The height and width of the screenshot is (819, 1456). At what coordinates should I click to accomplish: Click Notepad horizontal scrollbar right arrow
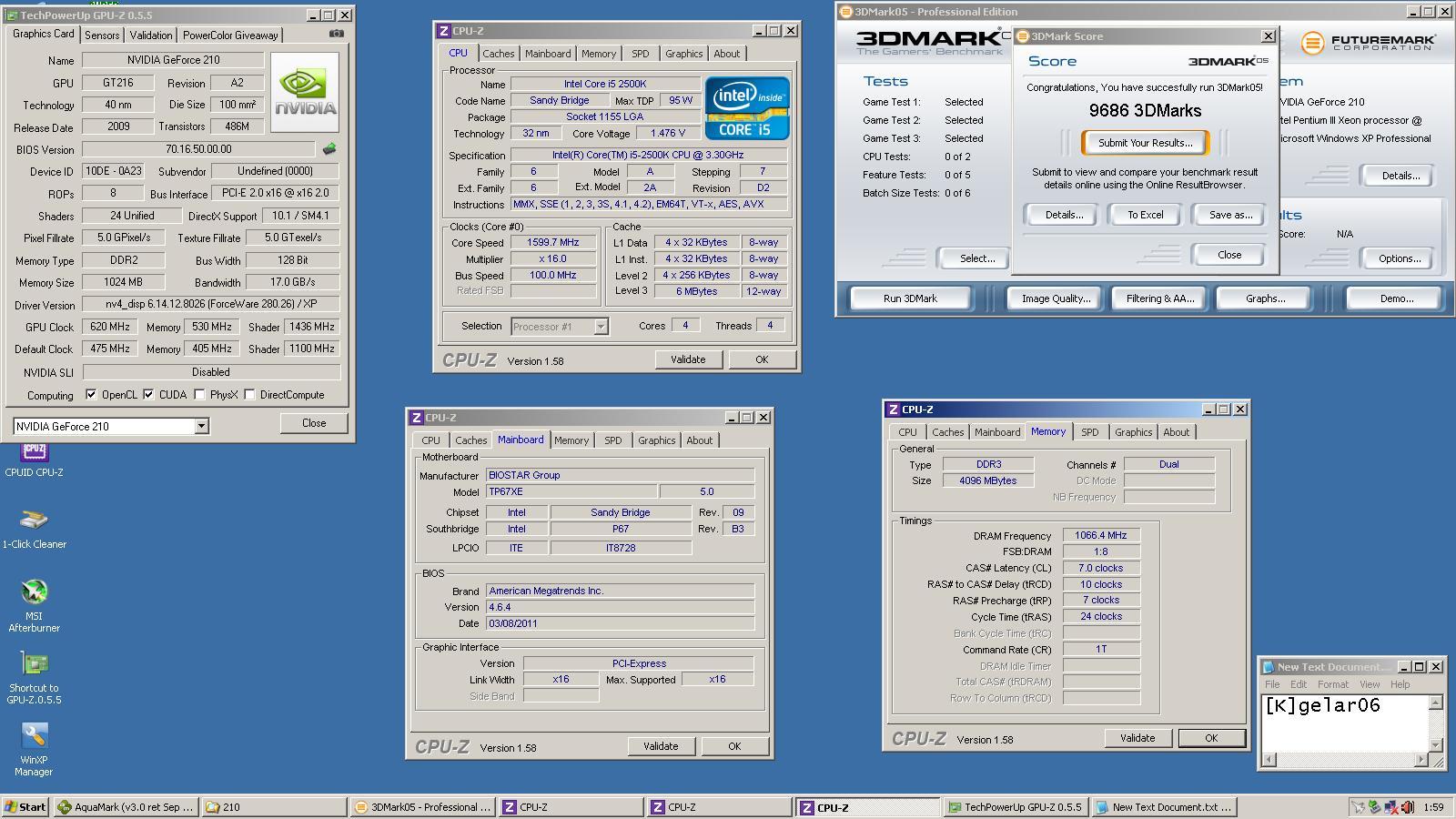[x=1421, y=760]
